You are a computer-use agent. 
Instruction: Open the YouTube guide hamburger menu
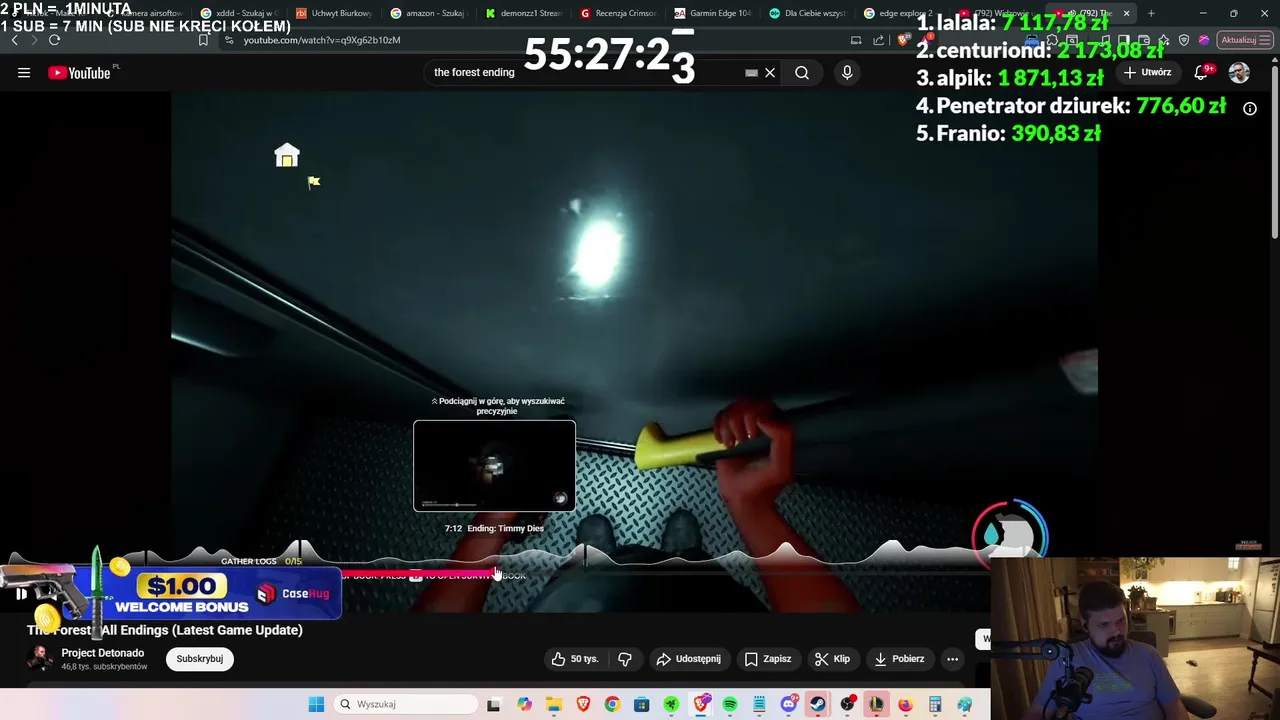click(x=24, y=73)
